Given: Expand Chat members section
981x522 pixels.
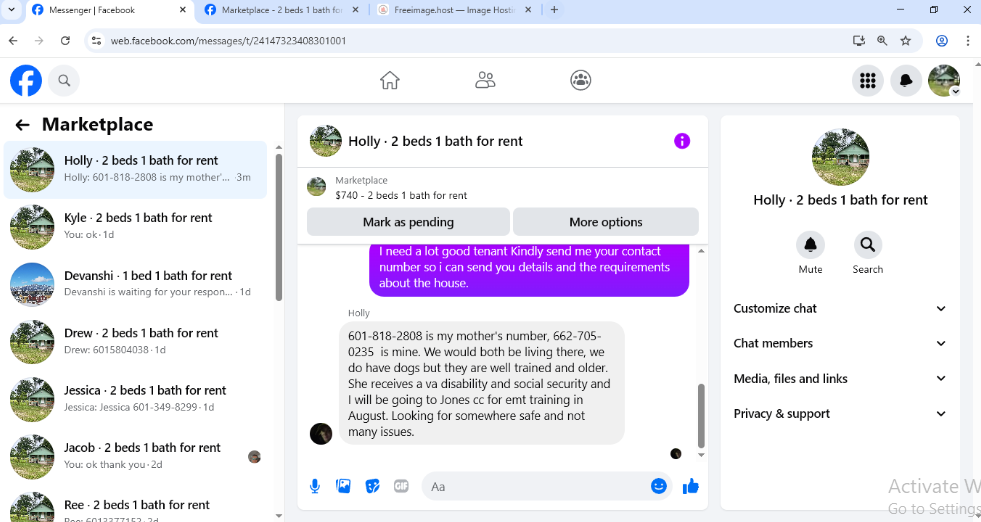Looking at the screenshot, I should coord(840,344).
